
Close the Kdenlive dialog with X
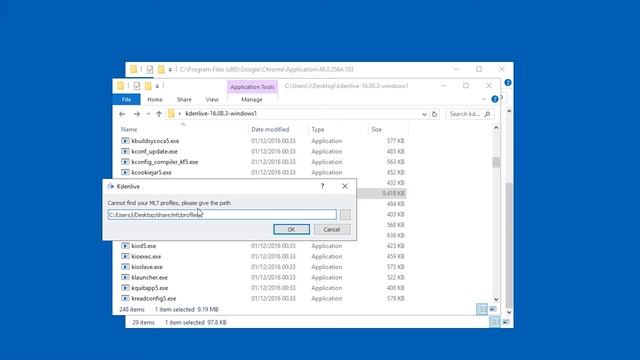(x=345, y=186)
